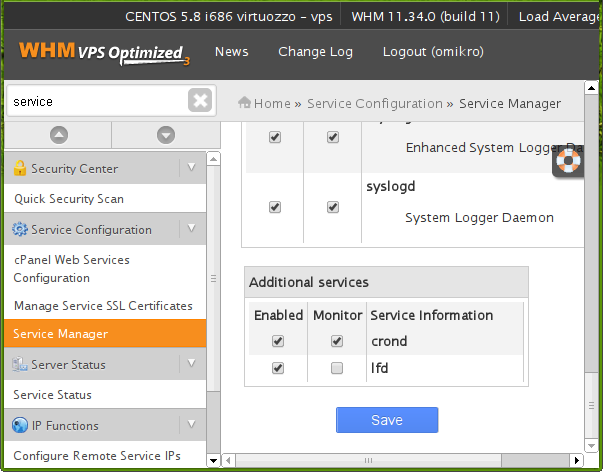Click the 'lfd' service name
The image size is (603, 472).
tap(379, 368)
